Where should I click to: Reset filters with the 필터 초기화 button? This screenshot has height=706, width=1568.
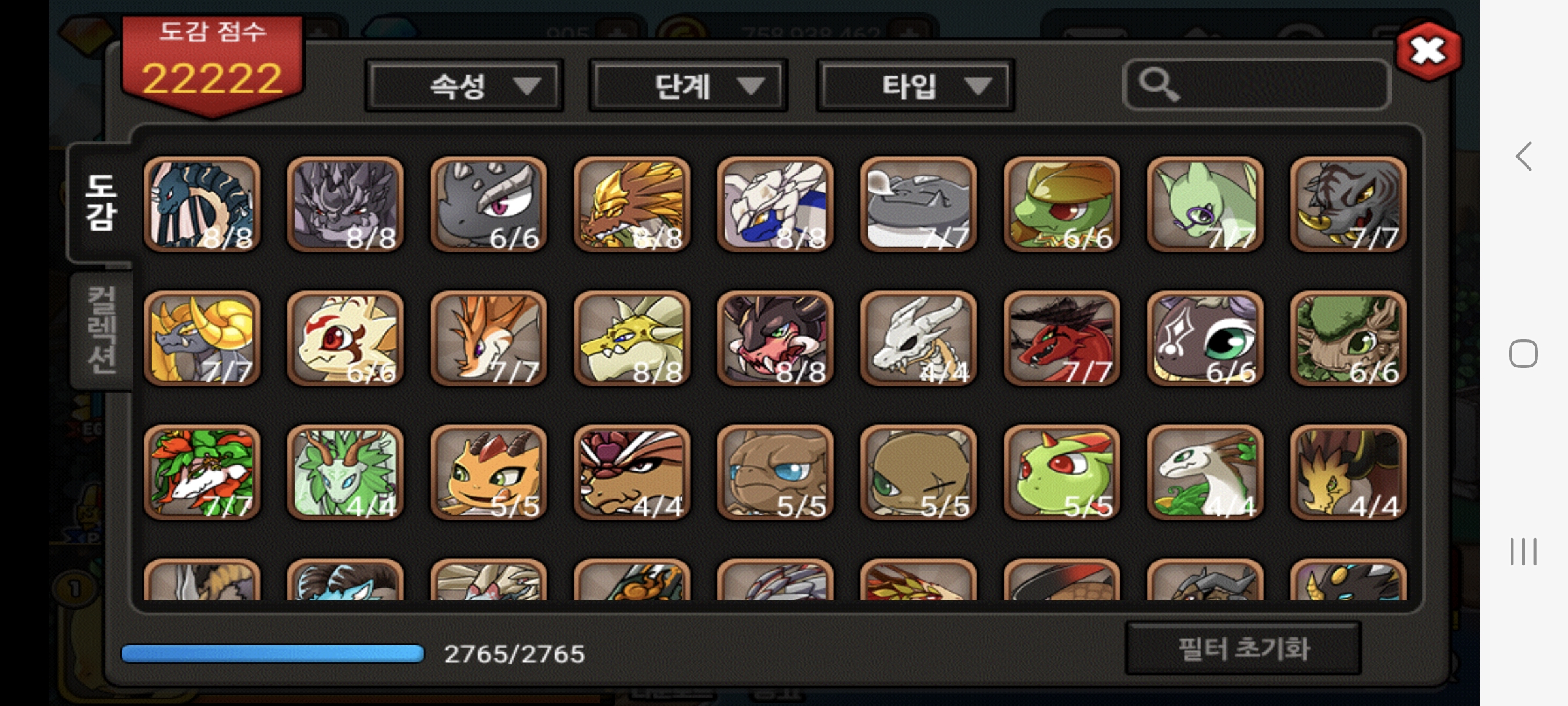click(x=1243, y=648)
